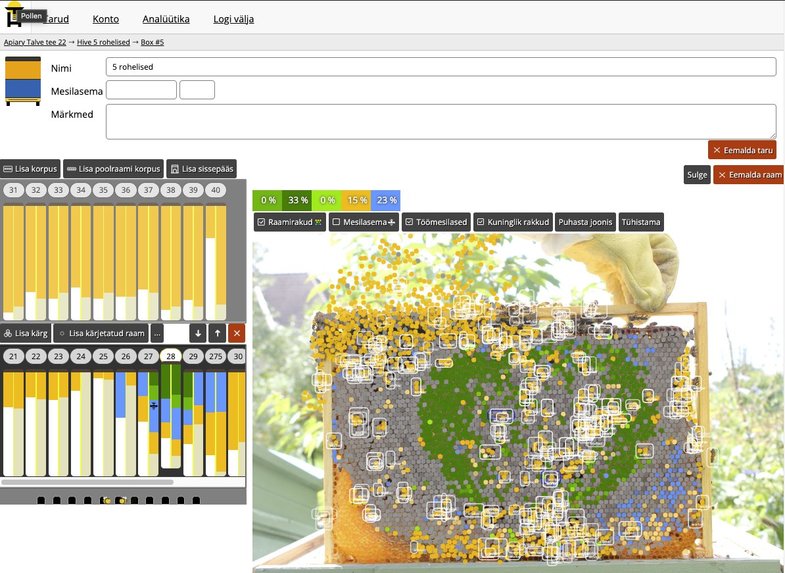Image resolution: width=785 pixels, height=573 pixels.
Task: Select highlighted frame number 28
Action: 171,356
